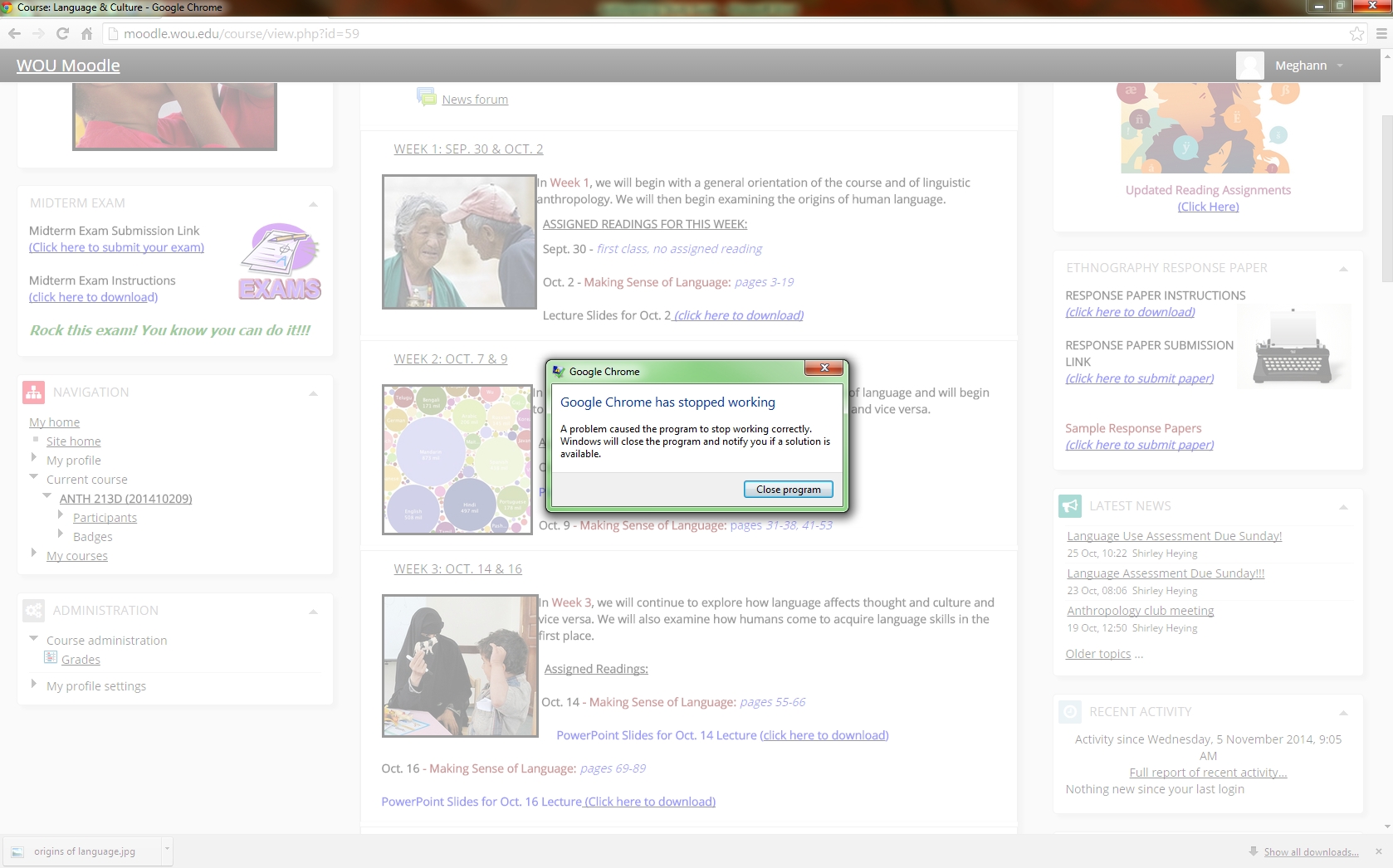The height and width of the screenshot is (868, 1393).
Task: Close the Google Chrome error dialog with X
Action: [824, 368]
